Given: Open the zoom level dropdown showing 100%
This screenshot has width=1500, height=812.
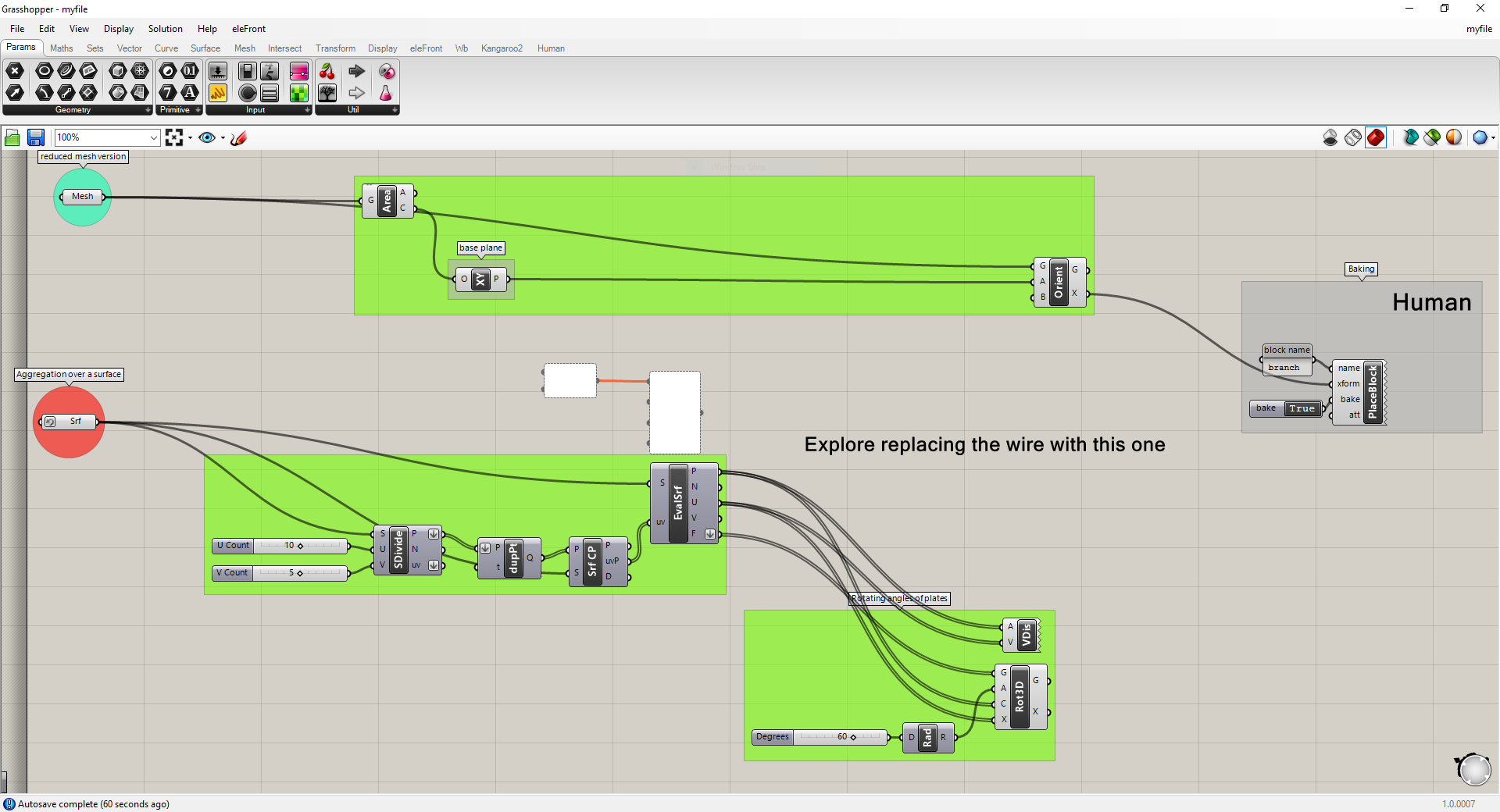Looking at the screenshot, I should click(x=154, y=137).
